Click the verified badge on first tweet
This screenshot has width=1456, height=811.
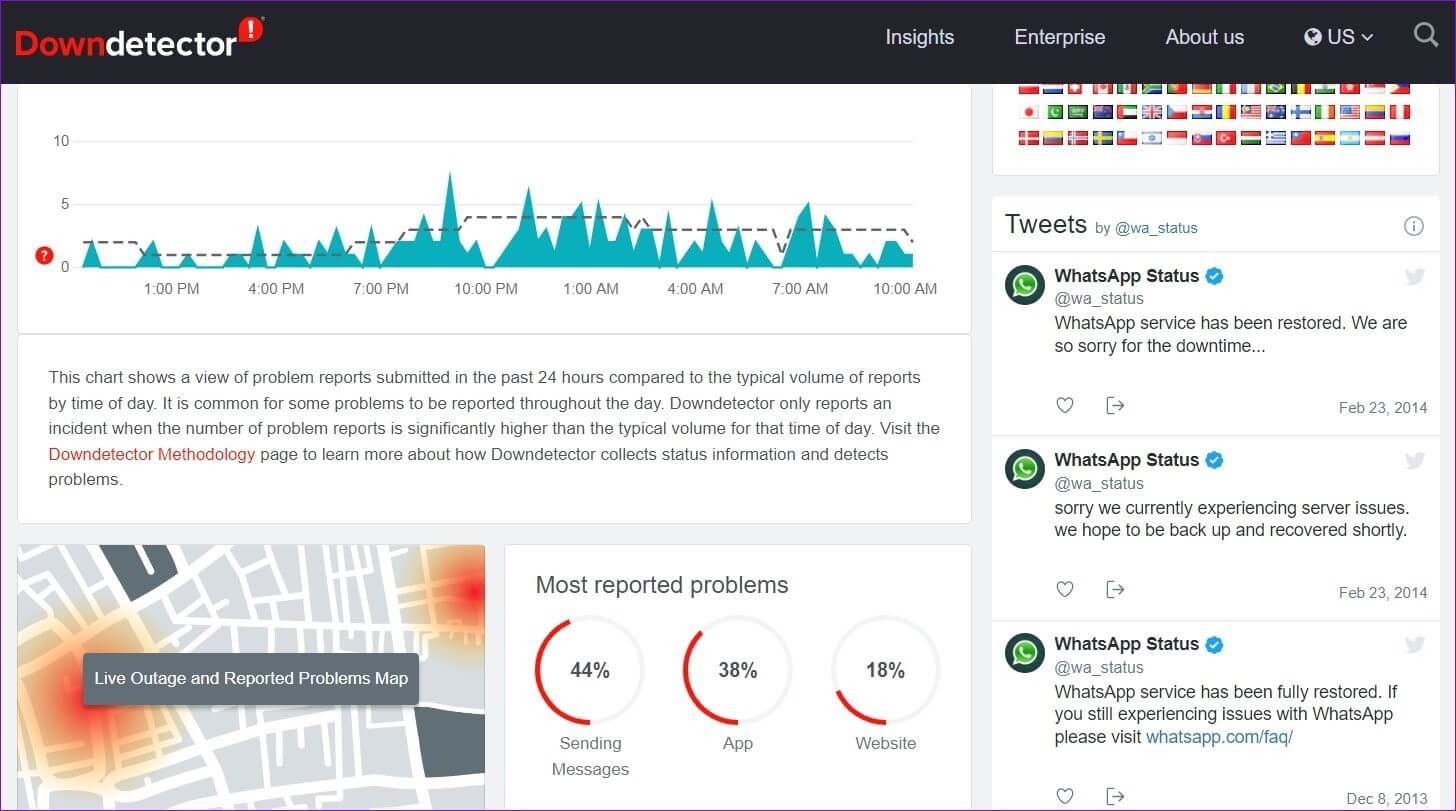[1214, 276]
